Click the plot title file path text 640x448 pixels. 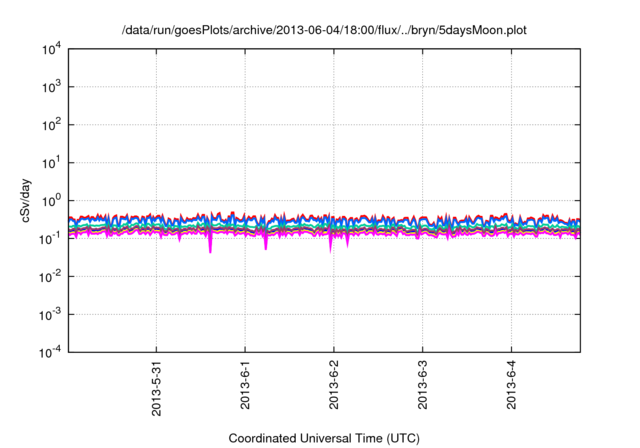[324, 30]
